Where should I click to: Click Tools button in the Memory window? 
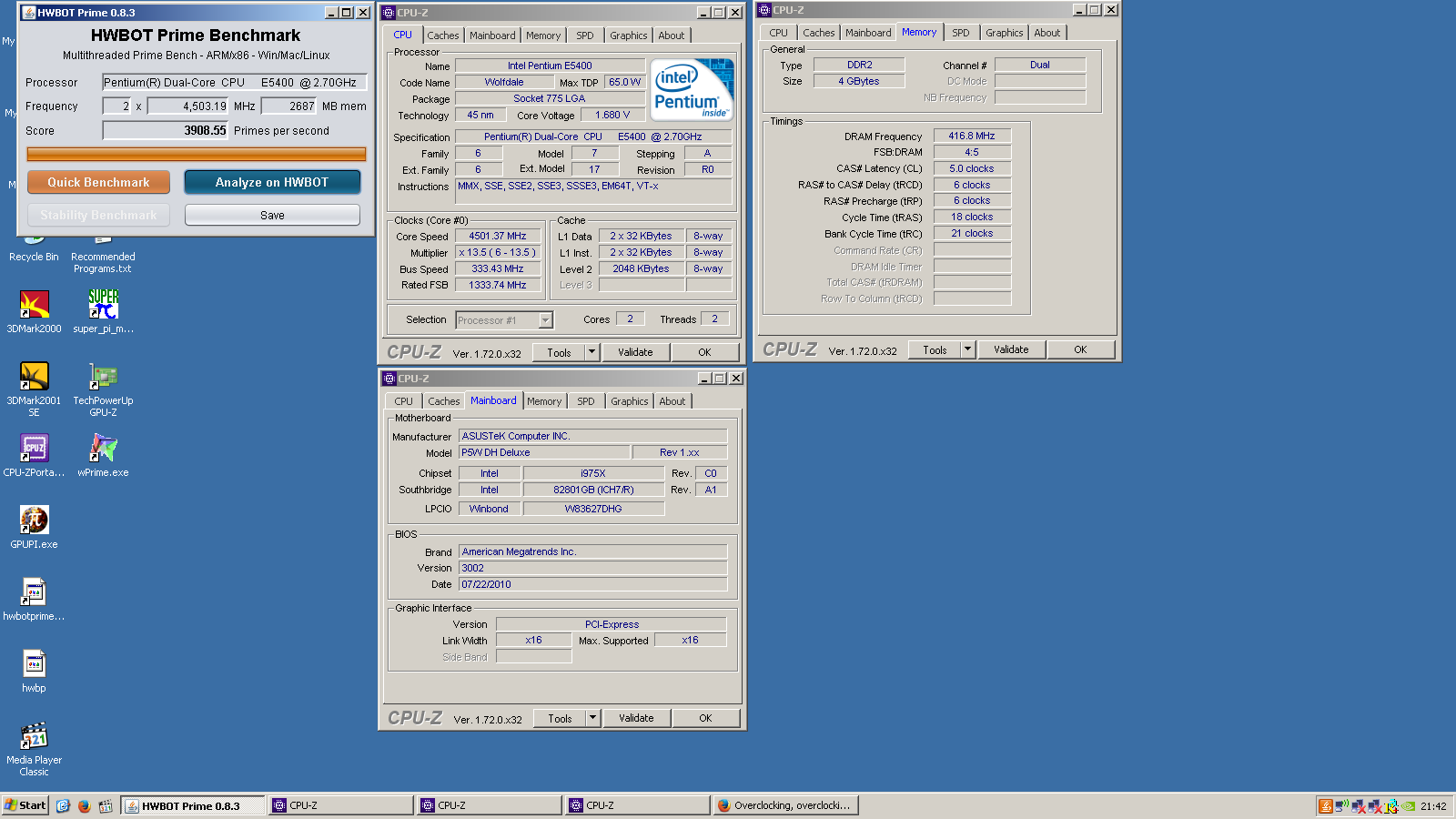click(935, 349)
